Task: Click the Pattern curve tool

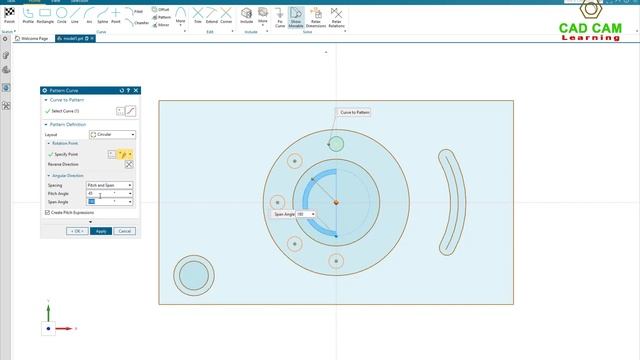Action: pyautogui.click(x=162, y=17)
